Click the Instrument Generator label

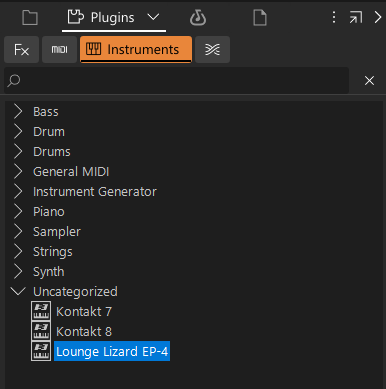click(95, 192)
